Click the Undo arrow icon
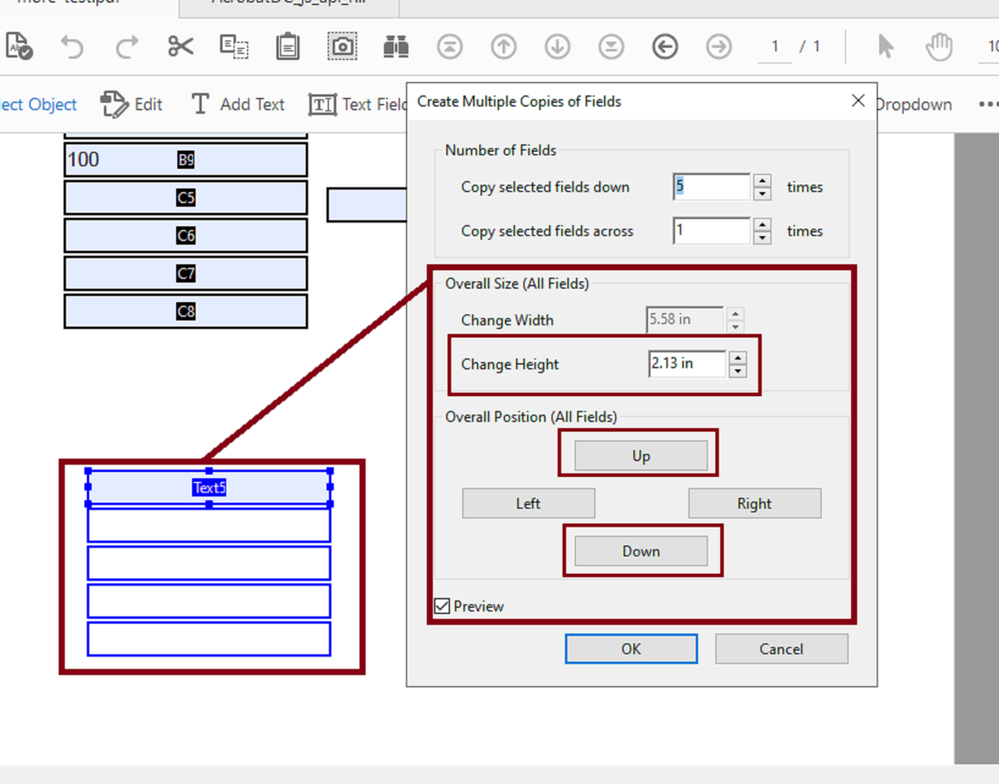This screenshot has width=999, height=784. click(72, 47)
